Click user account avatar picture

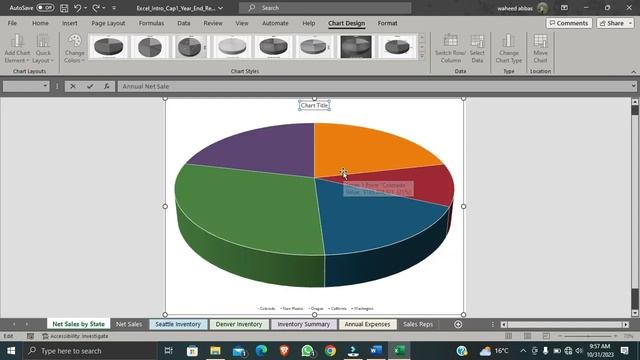point(542,8)
